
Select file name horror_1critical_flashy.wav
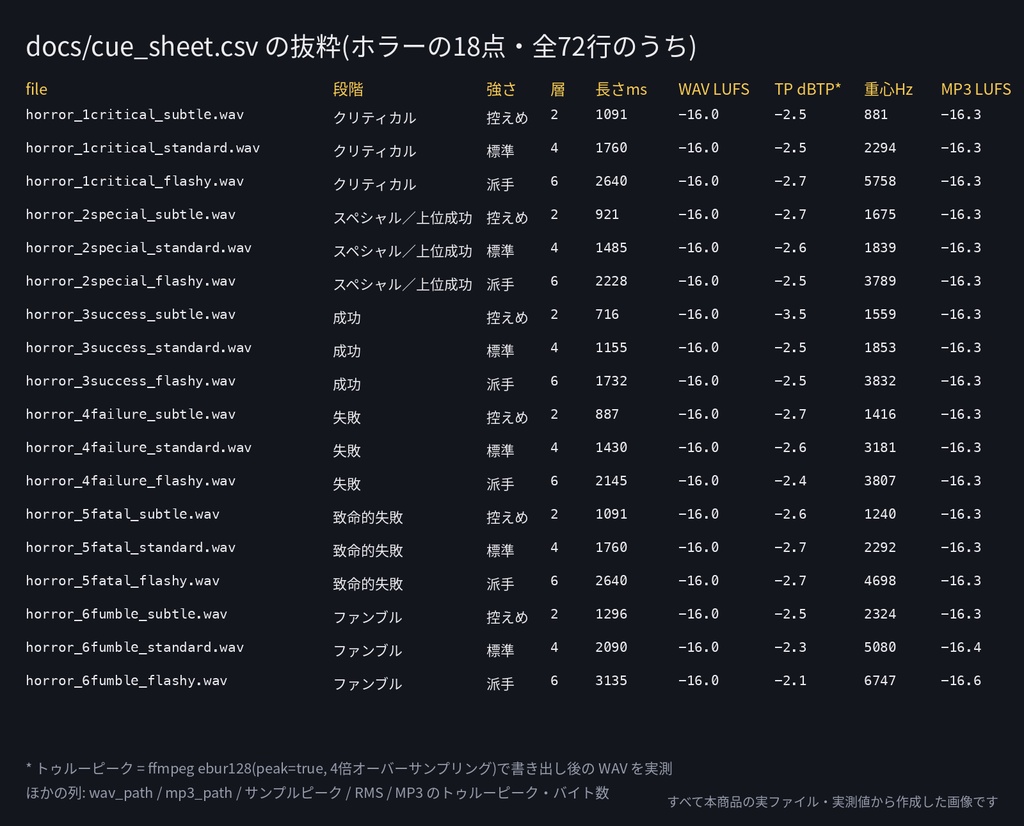tap(135, 181)
